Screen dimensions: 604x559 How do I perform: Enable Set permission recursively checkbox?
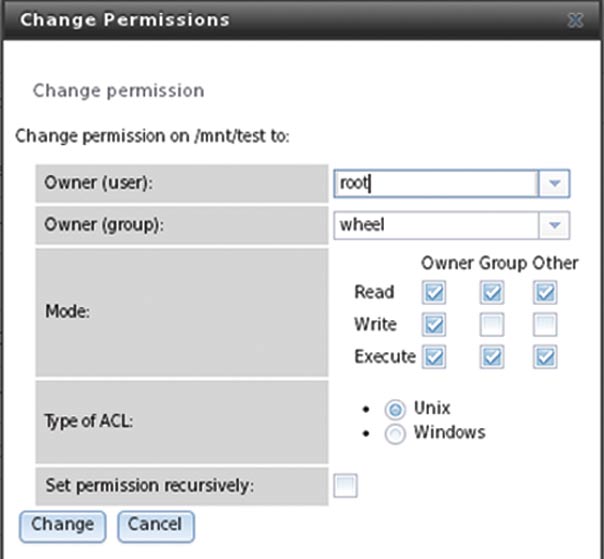345,486
